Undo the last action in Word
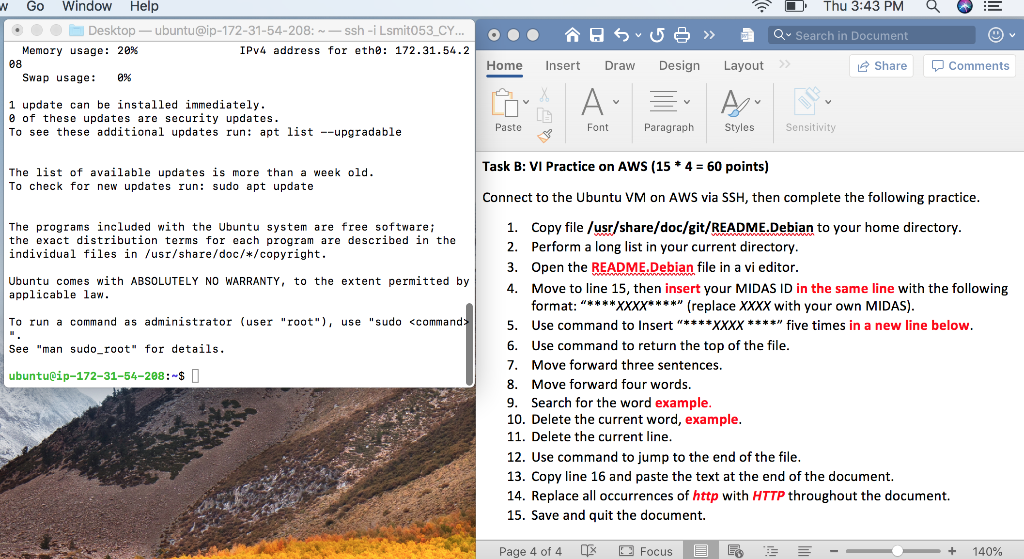 click(622, 35)
